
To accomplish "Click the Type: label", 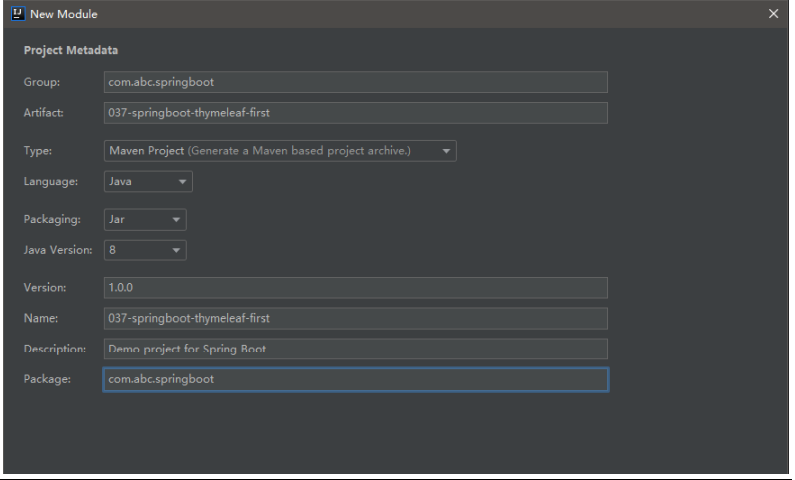I will point(38,151).
